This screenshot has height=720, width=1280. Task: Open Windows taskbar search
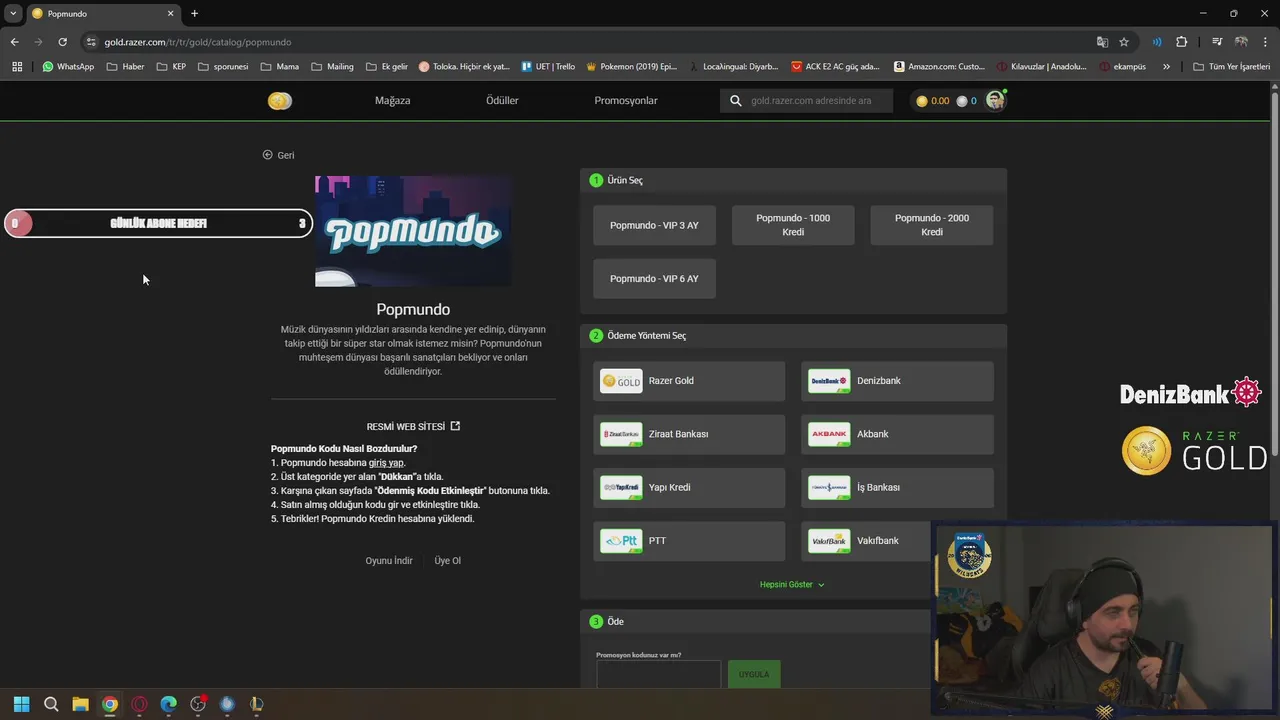point(51,704)
